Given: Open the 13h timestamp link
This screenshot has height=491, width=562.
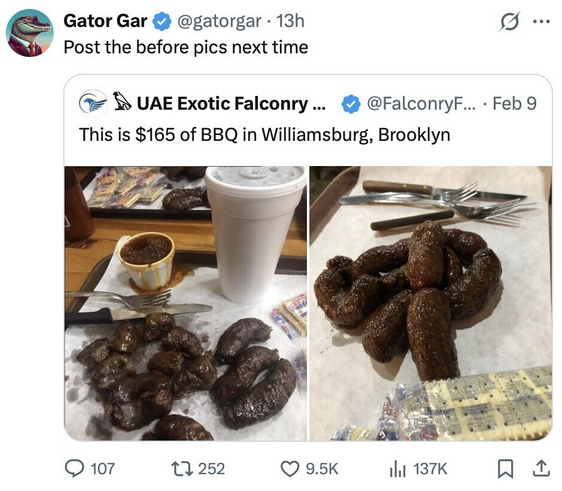Looking at the screenshot, I should click(290, 21).
